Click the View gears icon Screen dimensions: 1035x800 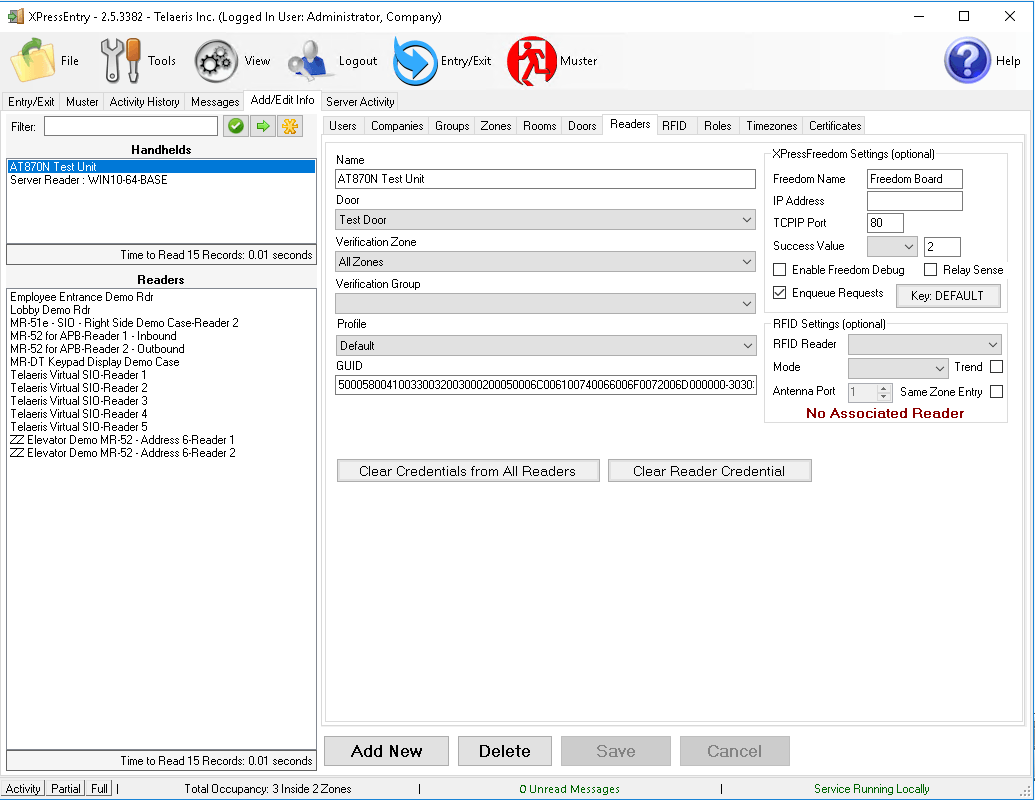point(216,61)
